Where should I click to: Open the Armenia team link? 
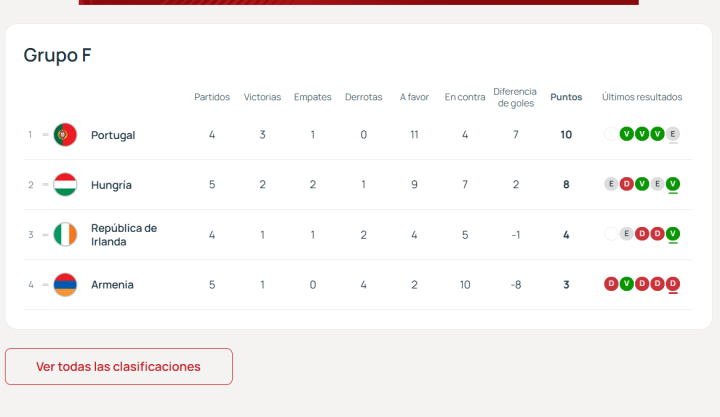point(112,285)
